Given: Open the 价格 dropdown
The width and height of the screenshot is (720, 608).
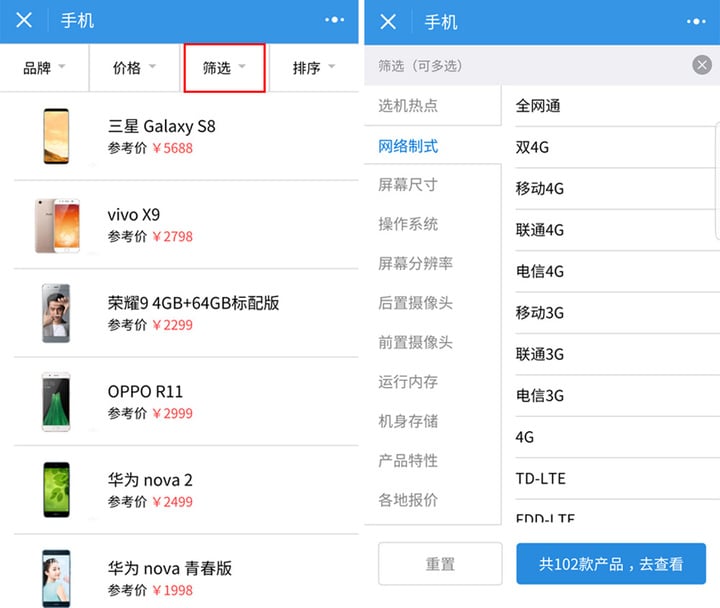Looking at the screenshot, I should point(135,68).
